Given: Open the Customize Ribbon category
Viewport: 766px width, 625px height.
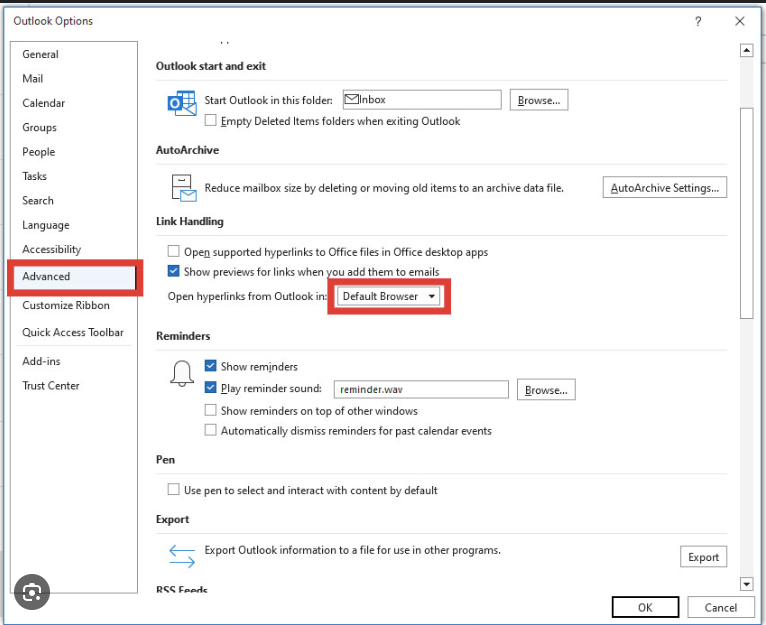Looking at the screenshot, I should 65,305.
